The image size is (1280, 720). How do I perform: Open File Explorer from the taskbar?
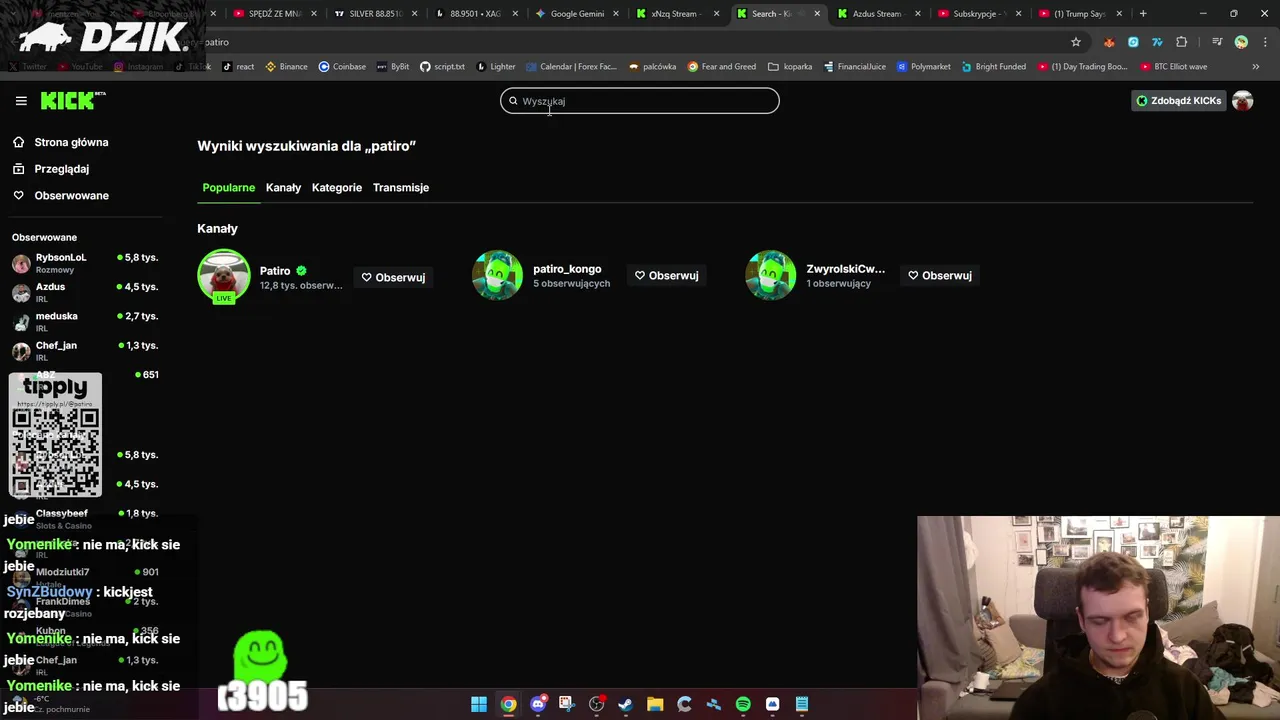point(655,704)
